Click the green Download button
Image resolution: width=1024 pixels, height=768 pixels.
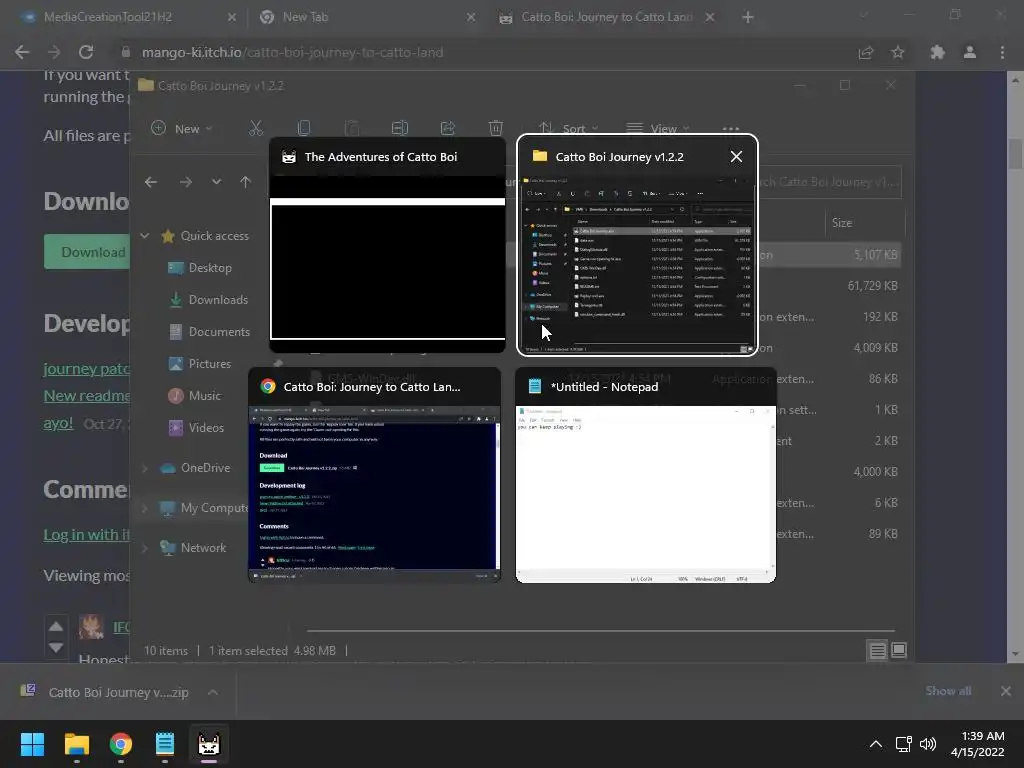[87, 252]
